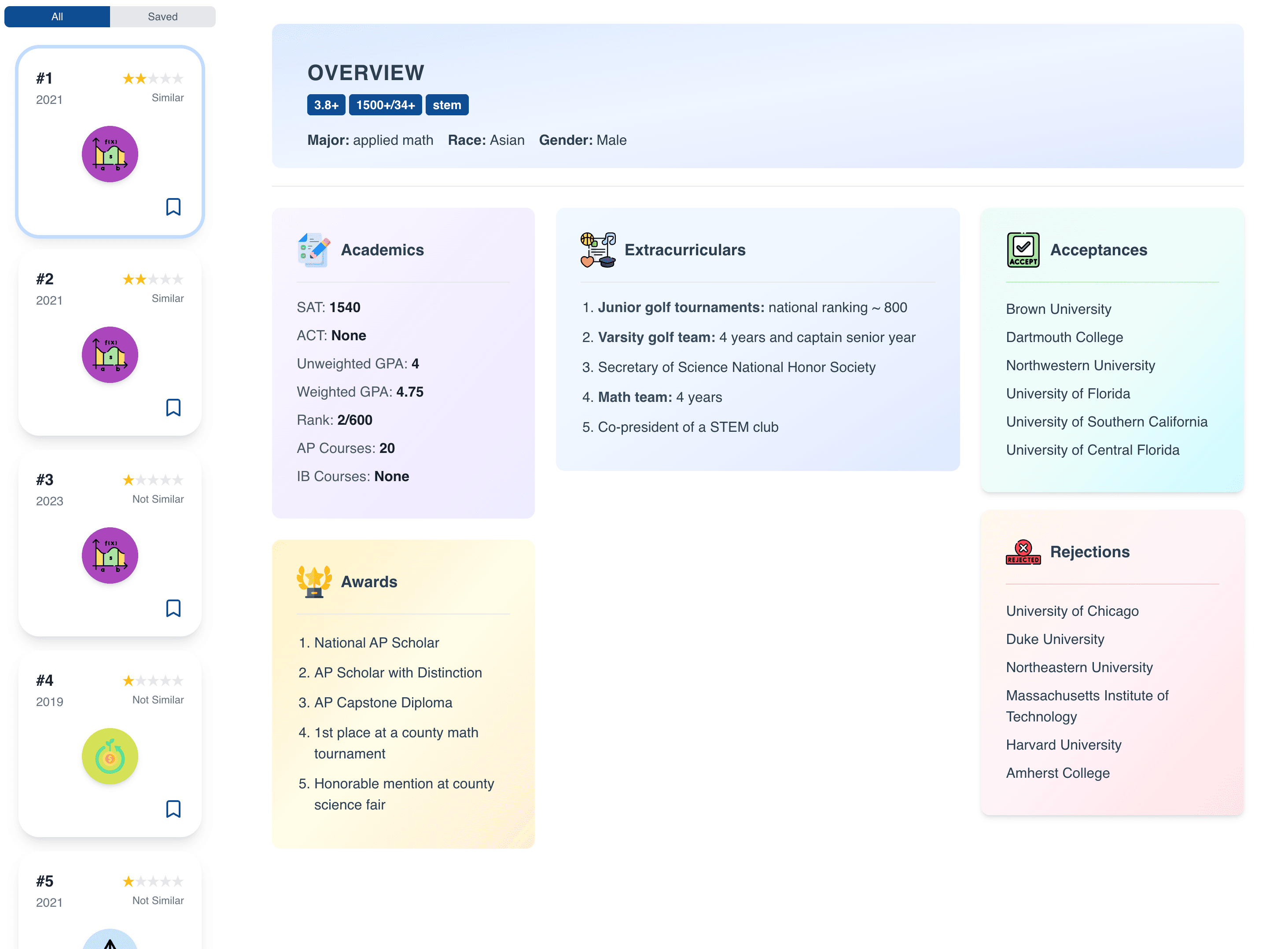Click the #4 profile rank label

pos(44,681)
